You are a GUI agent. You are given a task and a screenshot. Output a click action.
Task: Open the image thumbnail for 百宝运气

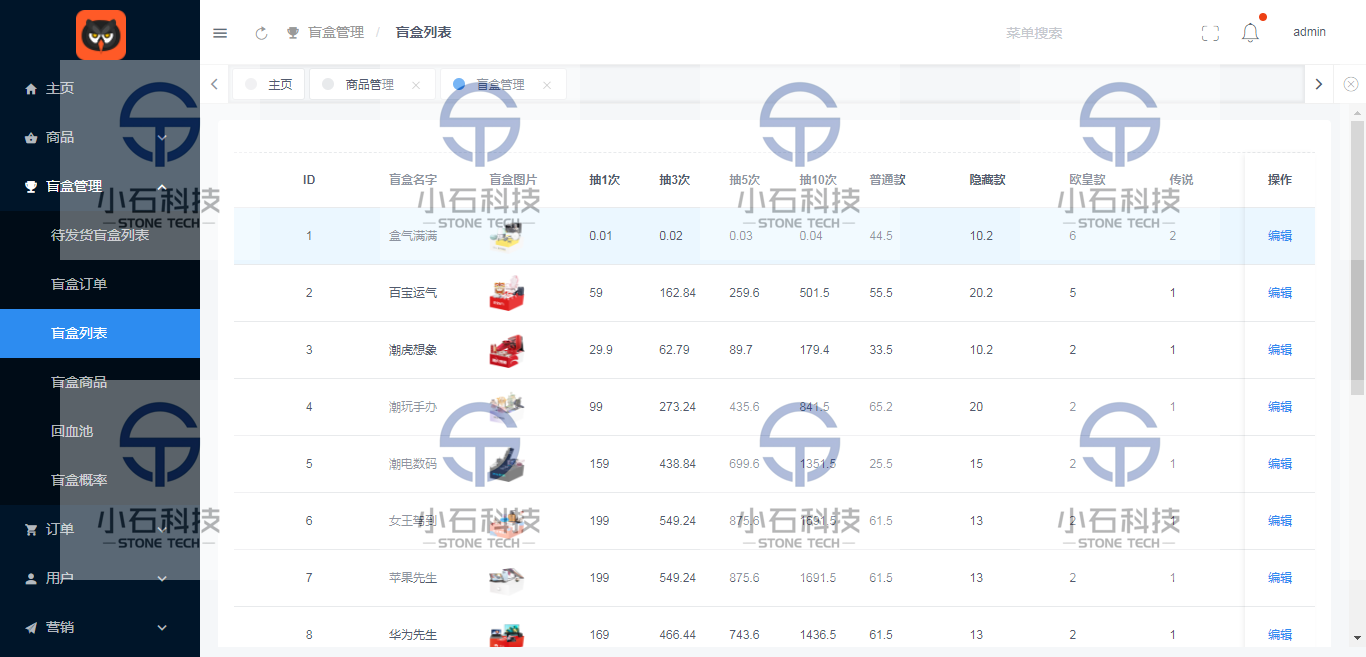coord(507,293)
